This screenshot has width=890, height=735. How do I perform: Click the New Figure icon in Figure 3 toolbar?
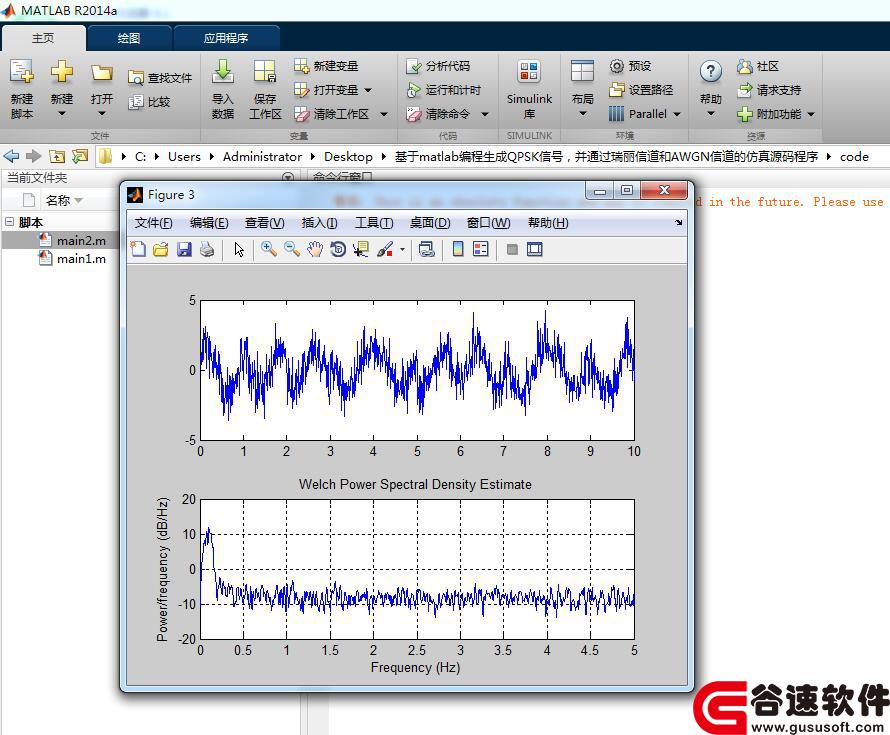tap(138, 249)
